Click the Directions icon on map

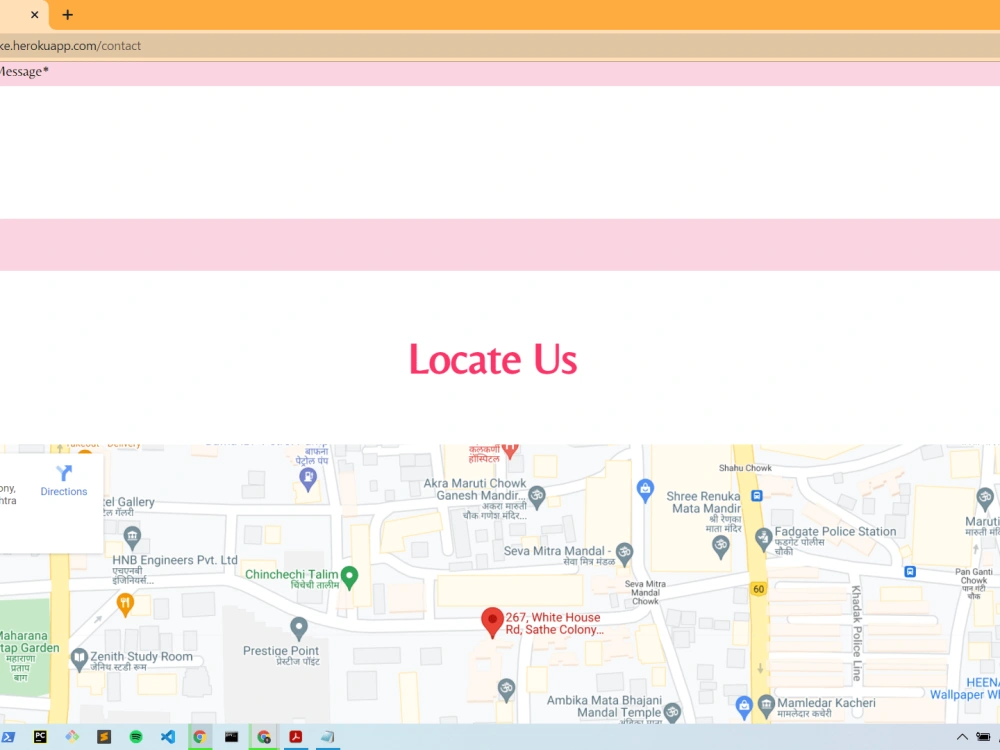(64, 473)
